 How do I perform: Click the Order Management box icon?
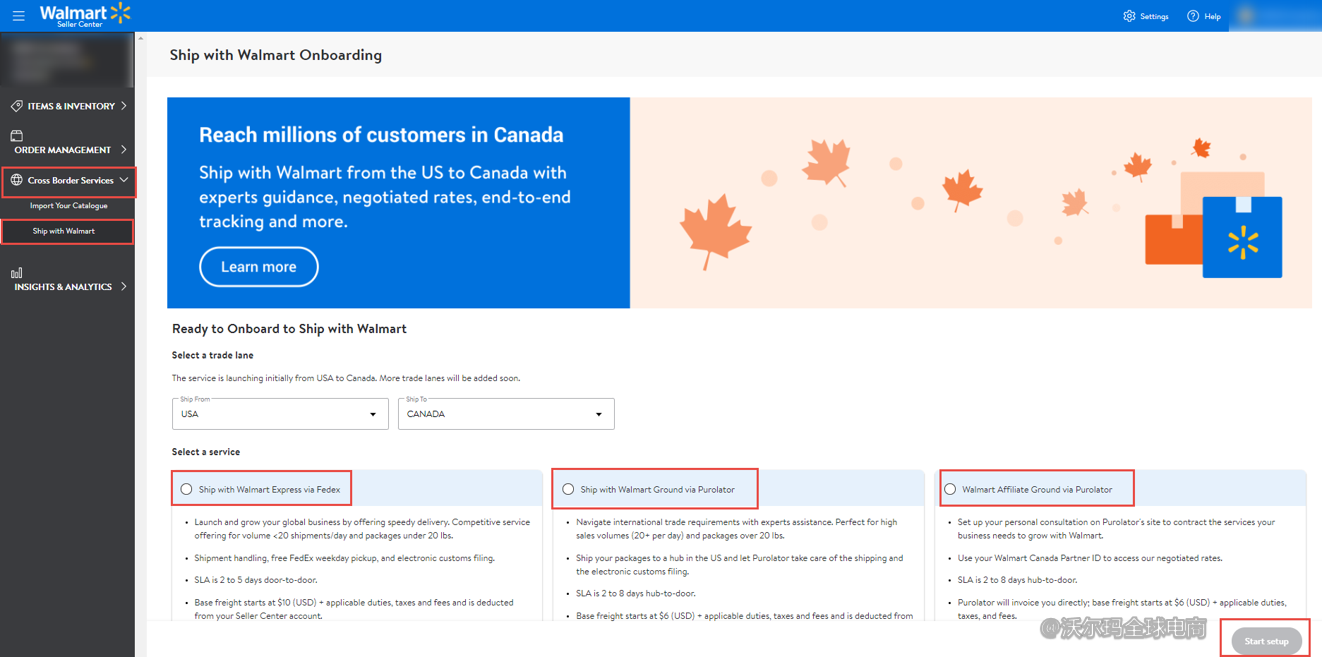(17, 135)
